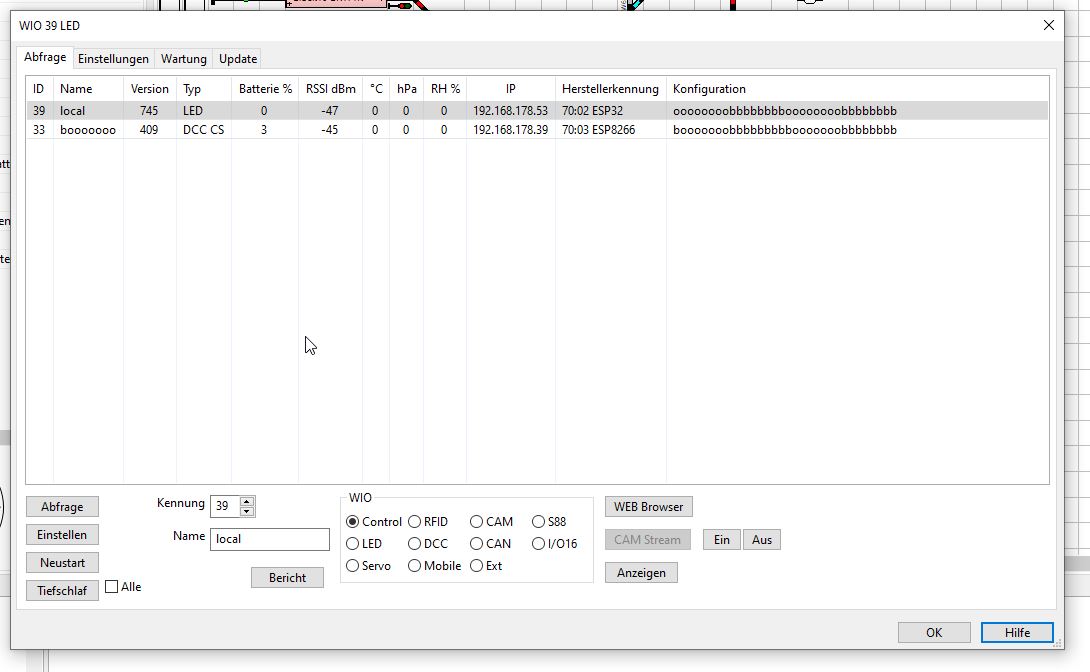The width and height of the screenshot is (1090, 672).
Task: Click the Name input field
Action: [269, 539]
